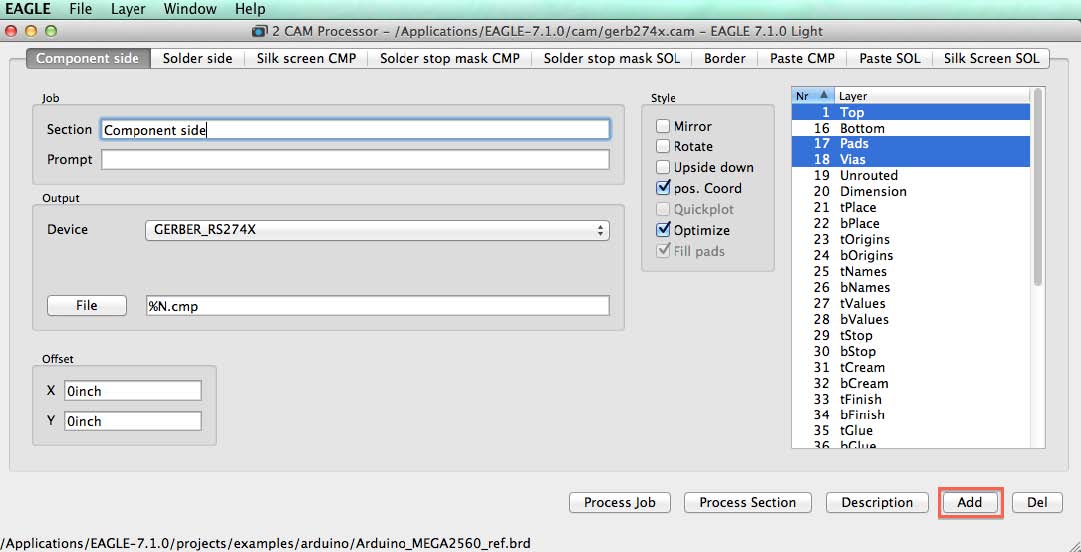The width and height of the screenshot is (1081, 552).
Task: Open the Silk screen CMP tab
Action: pos(306,59)
